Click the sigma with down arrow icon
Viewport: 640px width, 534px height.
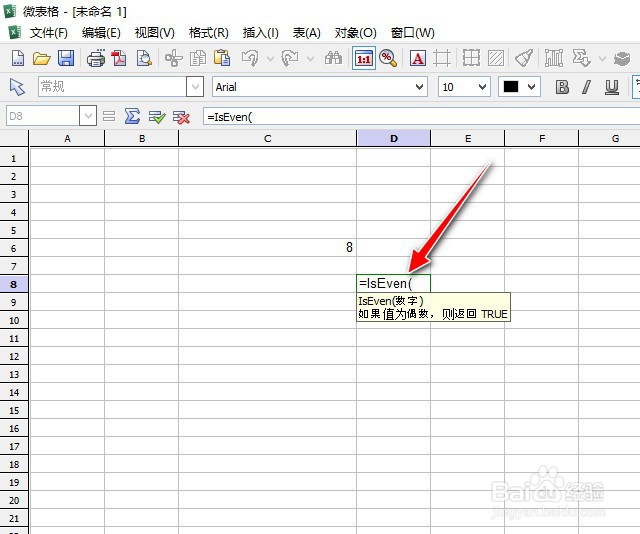[x=581, y=58]
